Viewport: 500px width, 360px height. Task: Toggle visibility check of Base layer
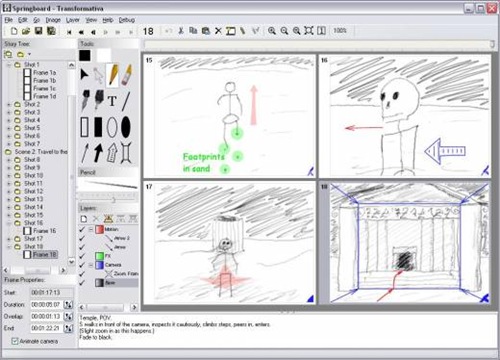(x=82, y=283)
